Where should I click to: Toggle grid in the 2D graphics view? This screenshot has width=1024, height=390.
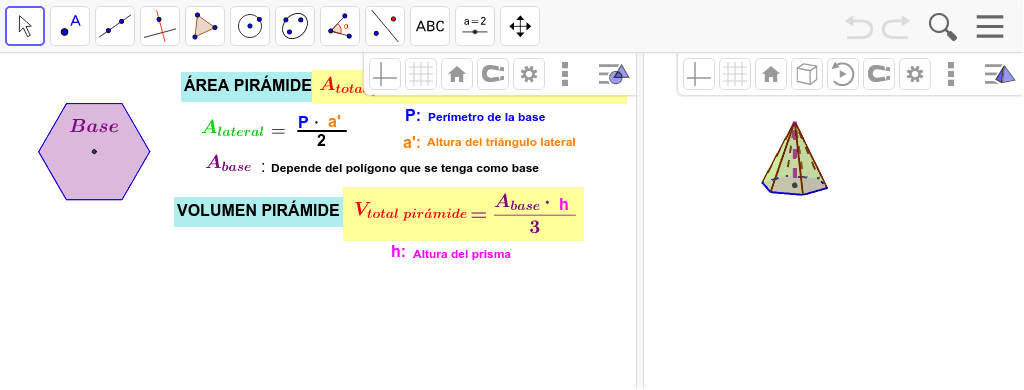point(421,74)
